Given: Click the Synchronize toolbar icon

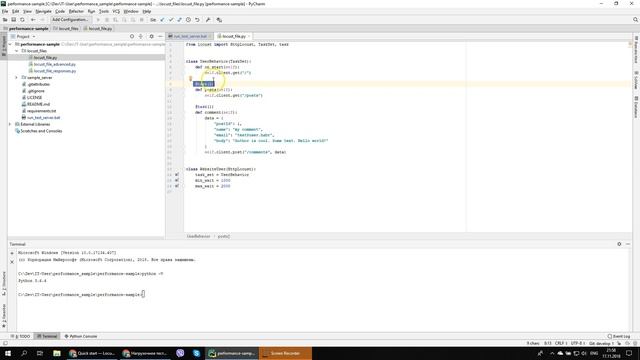Looking at the screenshot, I should click(x=22, y=20).
